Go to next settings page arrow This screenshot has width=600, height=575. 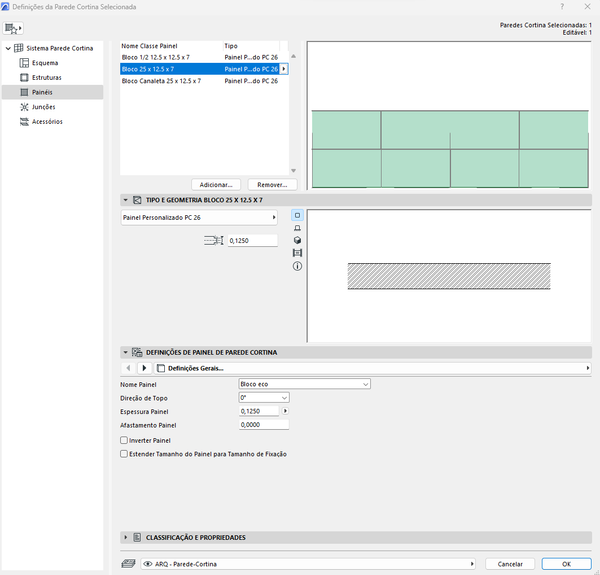pos(144,368)
